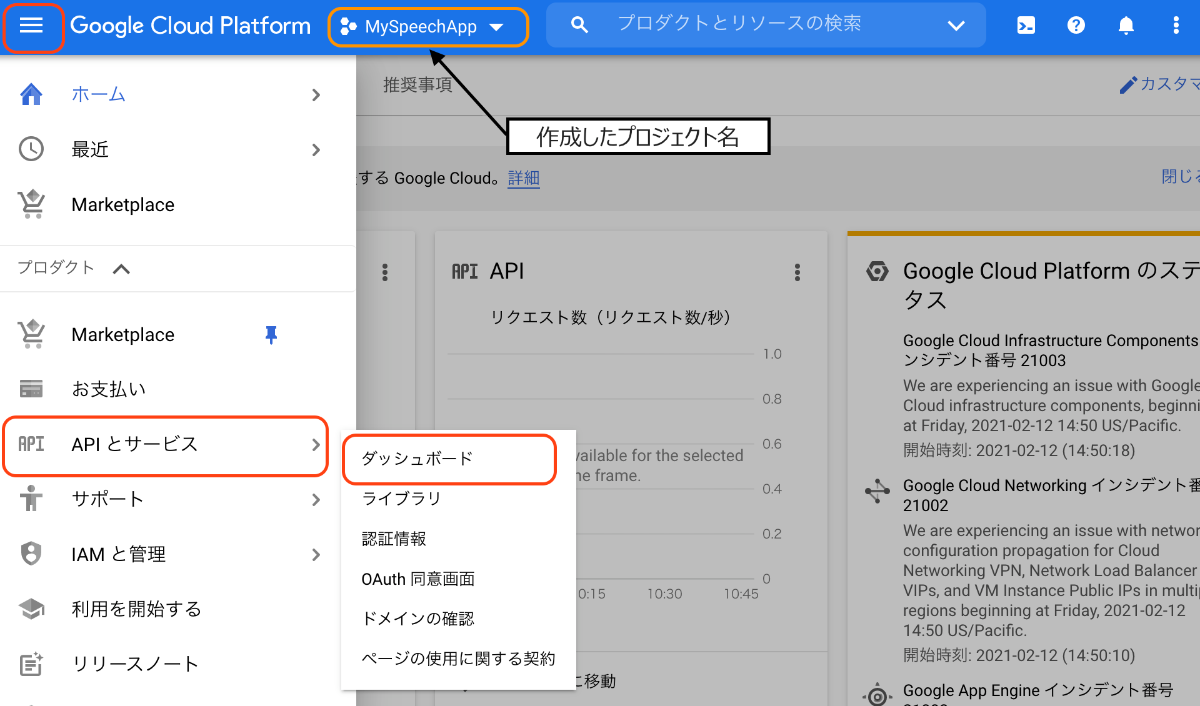
Task: Click the 利用を開始する graduation cap icon
Action: click(x=32, y=609)
